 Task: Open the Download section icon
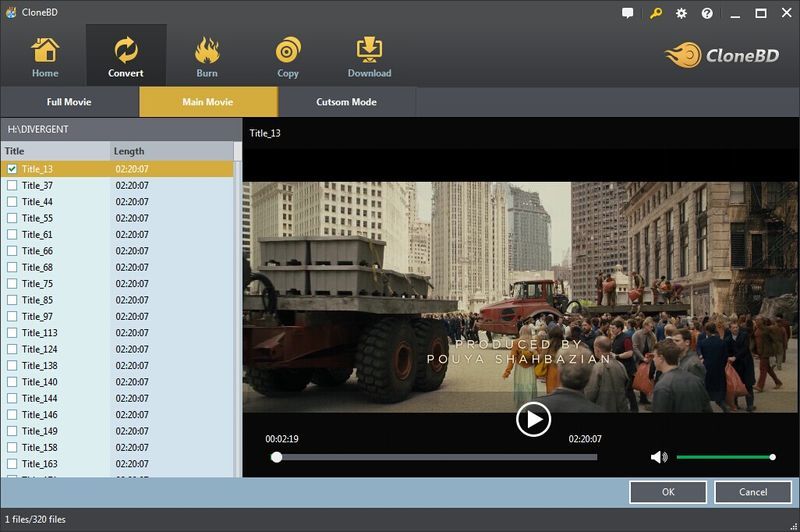point(369,50)
